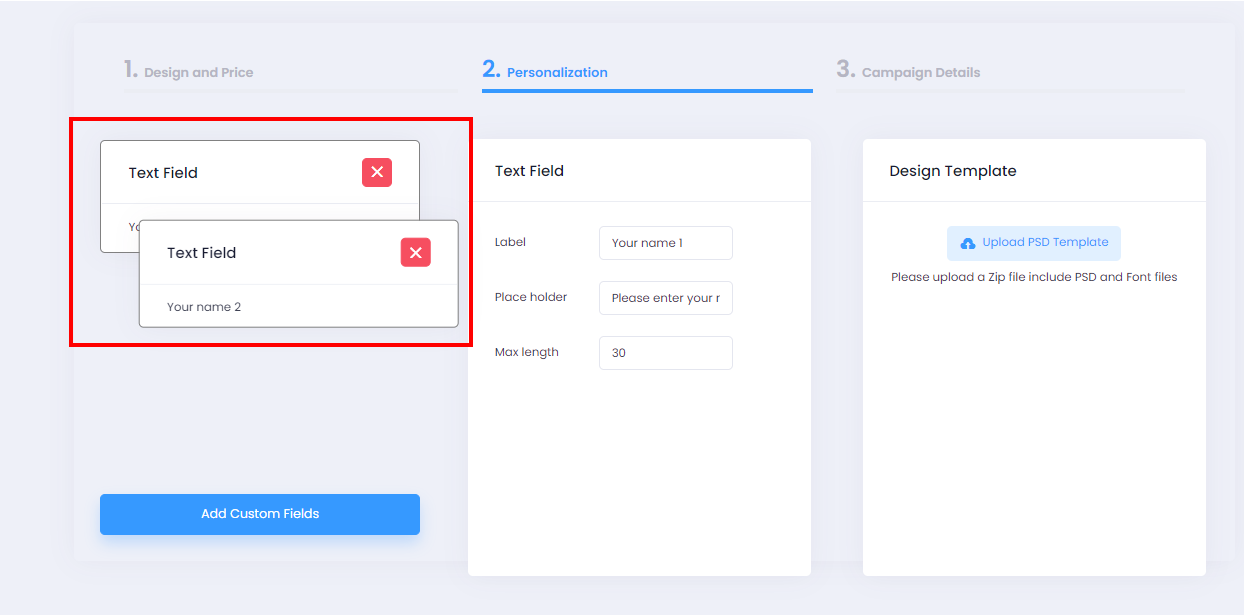Delete the back Text Field card
This screenshot has width=1244, height=615.
point(377,172)
